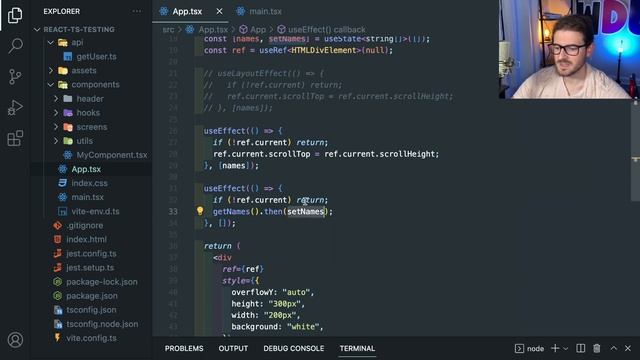Place cursor on setNames in getNames line
The image size is (640, 360).
[305, 211]
